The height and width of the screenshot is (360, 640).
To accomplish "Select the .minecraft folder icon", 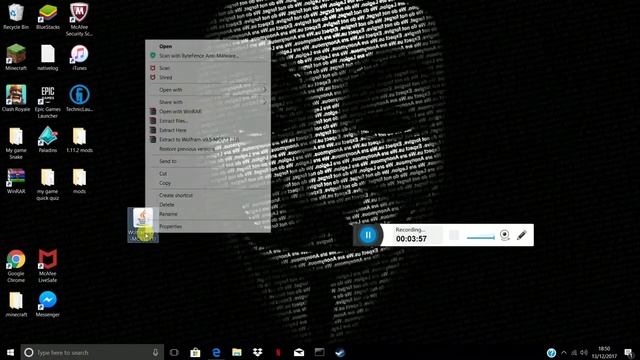I will [16, 304].
